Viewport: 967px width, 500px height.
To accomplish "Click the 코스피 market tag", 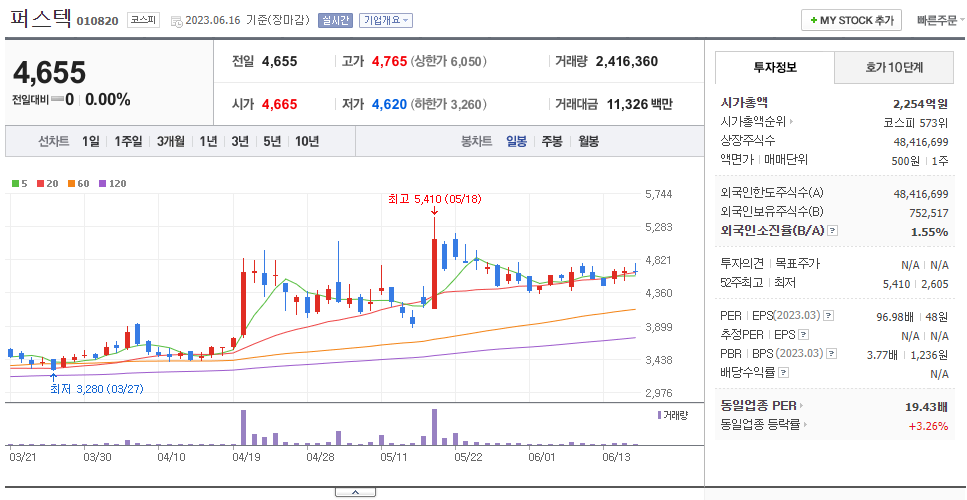I will pyautogui.click(x=144, y=20).
